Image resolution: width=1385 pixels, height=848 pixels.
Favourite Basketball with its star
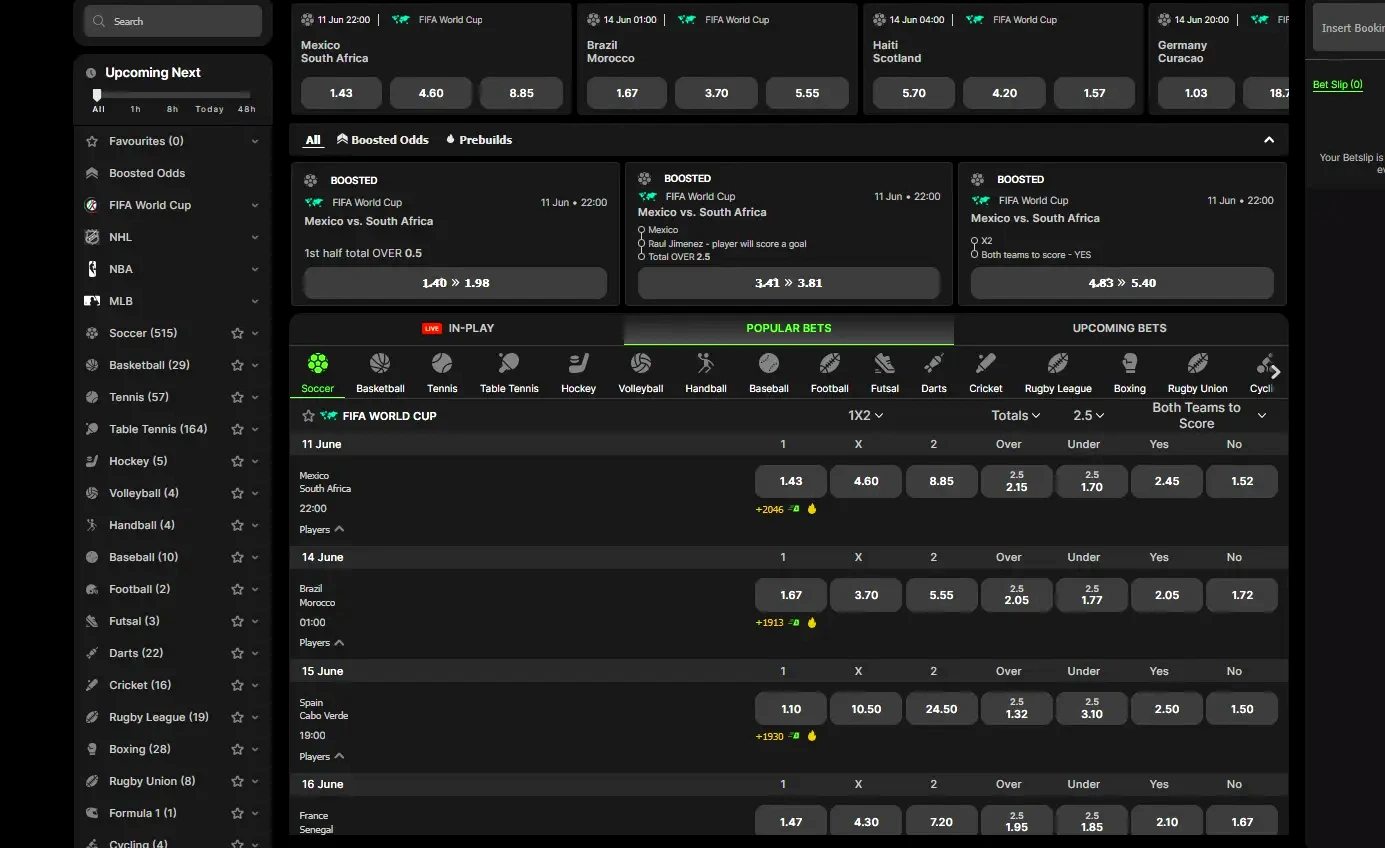tap(237, 365)
